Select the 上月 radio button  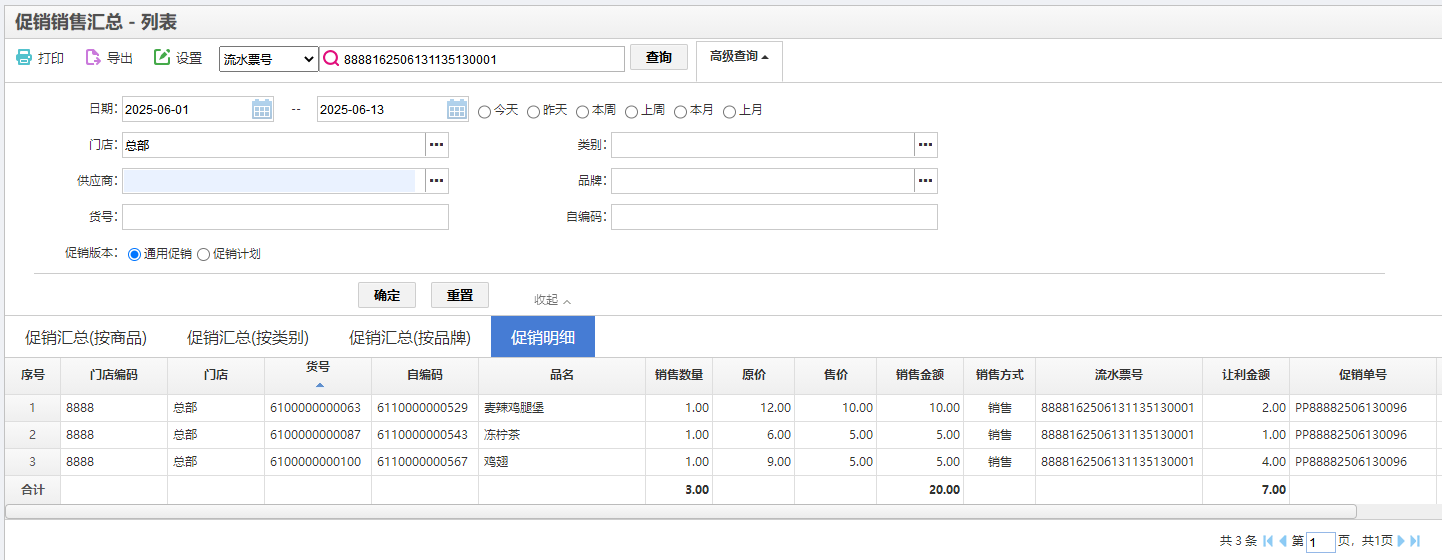[729, 111]
